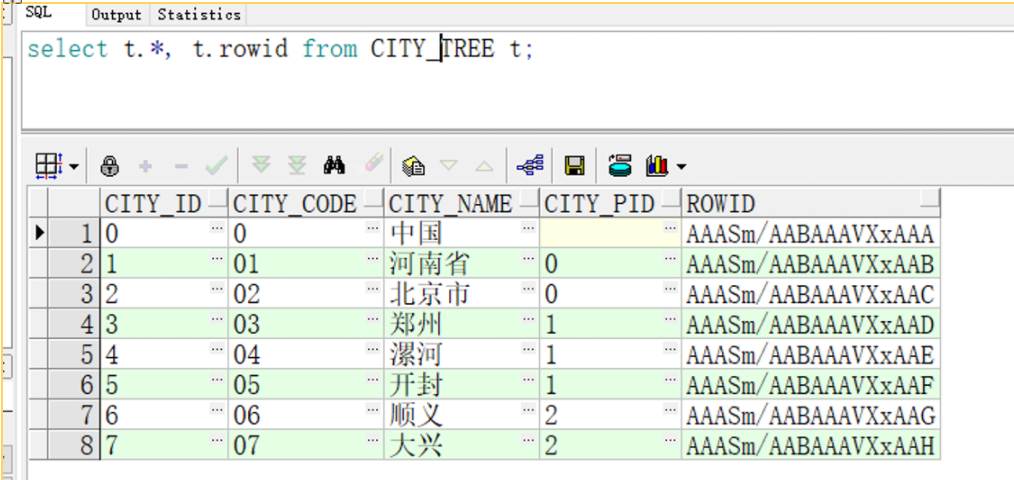Screen dimensions: 1014x480
Task: Click the empty CITY_PID cell of 中国
Action: (x=610, y=233)
